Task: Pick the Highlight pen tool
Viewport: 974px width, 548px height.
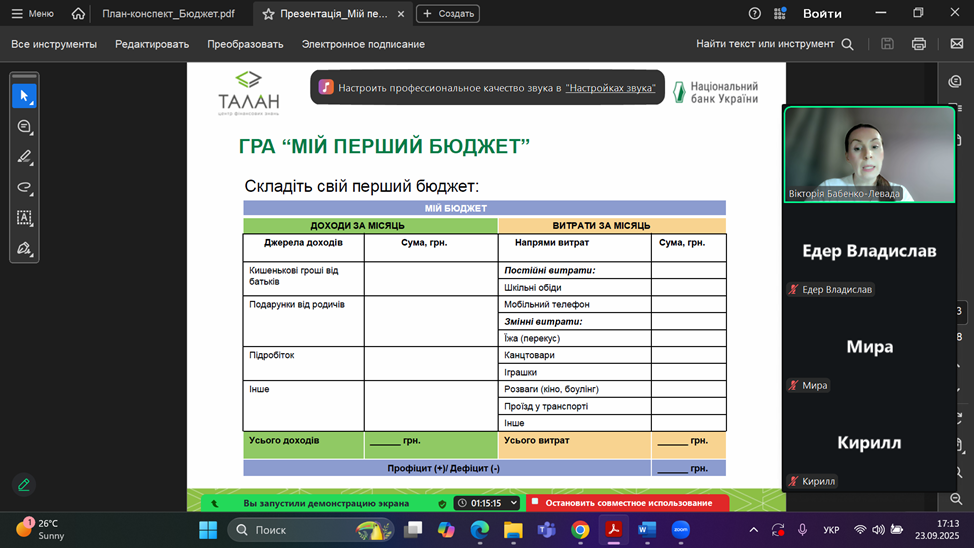Action: pyautogui.click(x=24, y=157)
